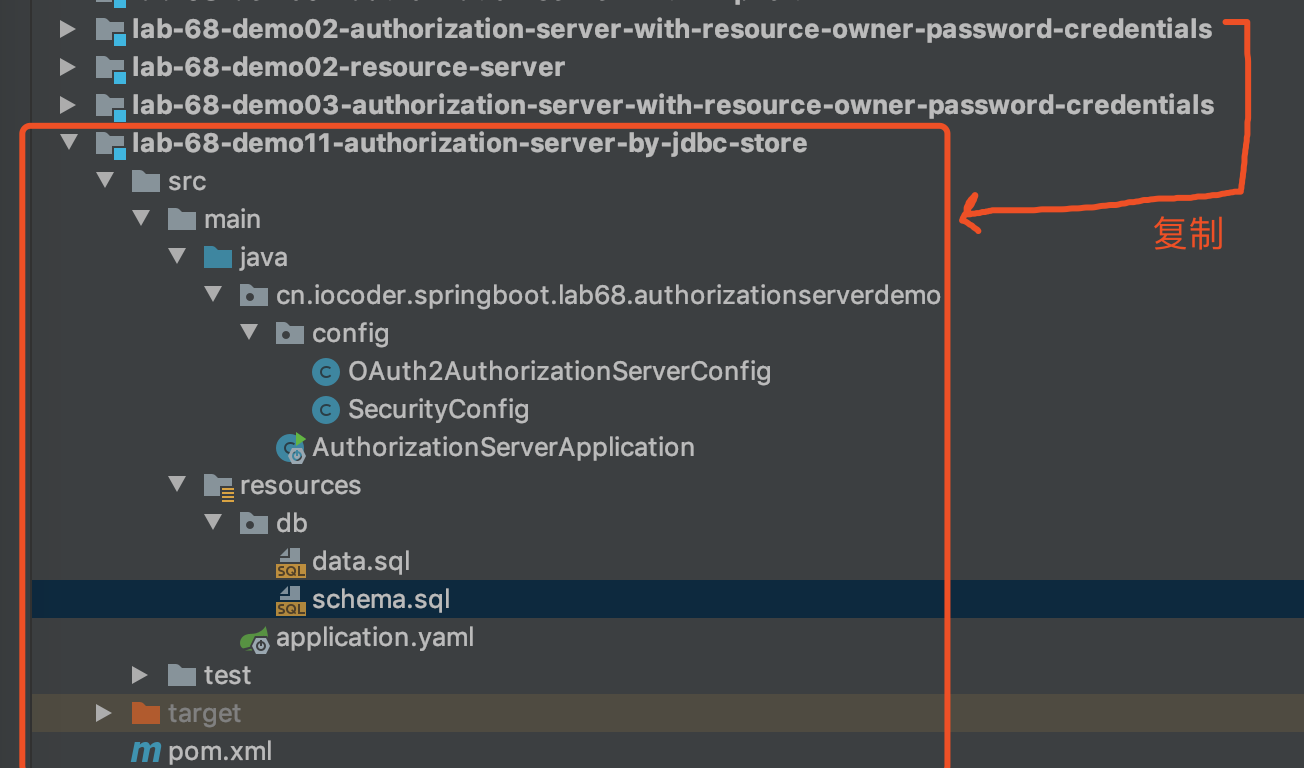Expand the test folder arrow
Screen dimensions: 1304x768
[140, 676]
